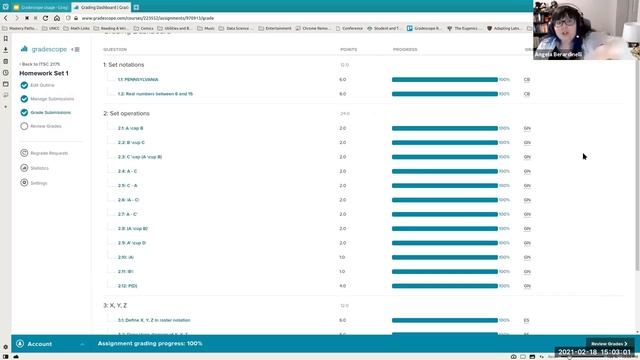Open the Student and T... bookmark
The height and width of the screenshot is (360, 640).
tap(384, 29)
